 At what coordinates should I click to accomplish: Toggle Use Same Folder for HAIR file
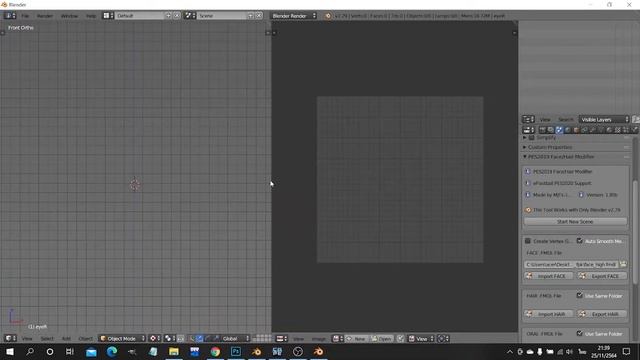point(580,296)
